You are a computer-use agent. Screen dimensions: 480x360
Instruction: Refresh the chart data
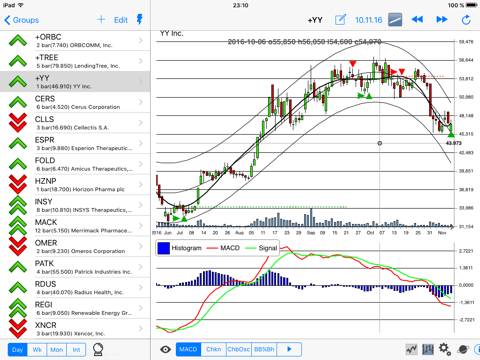click(466, 20)
